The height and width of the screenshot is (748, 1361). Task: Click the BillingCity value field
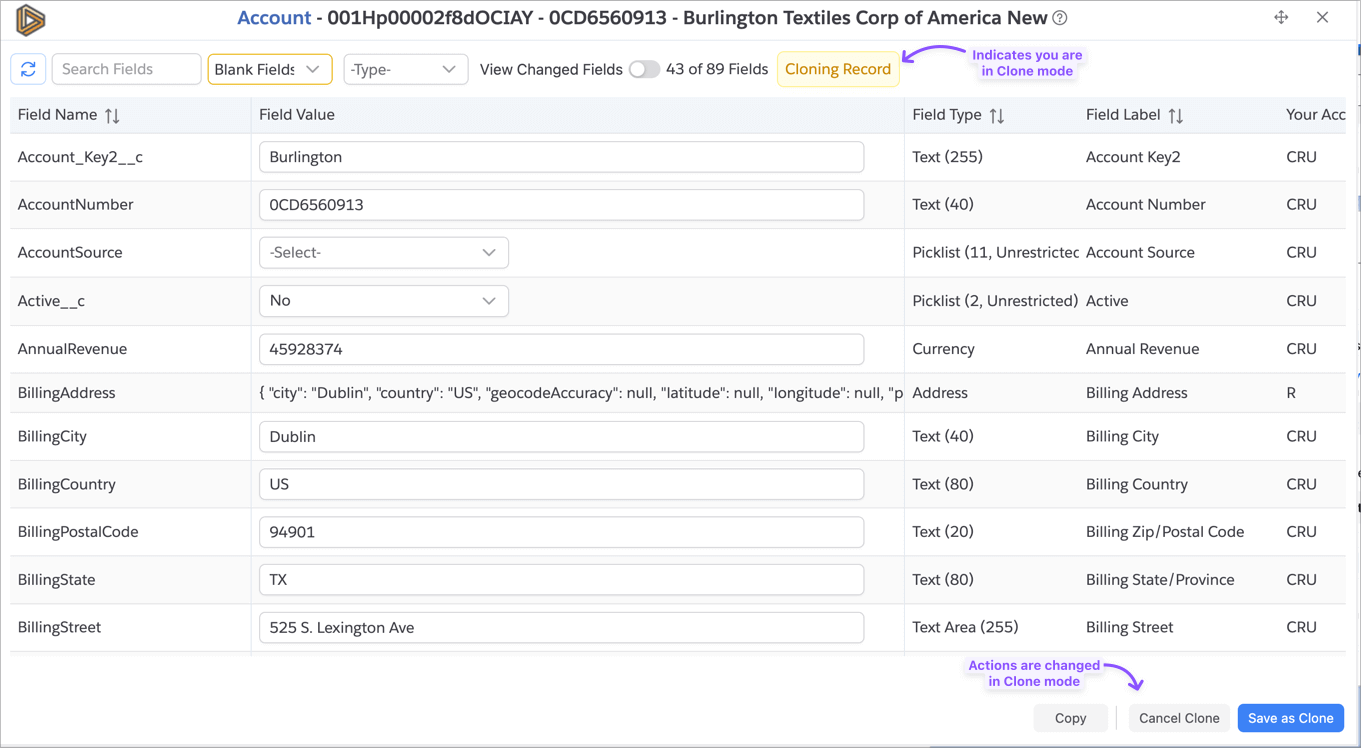coord(561,437)
